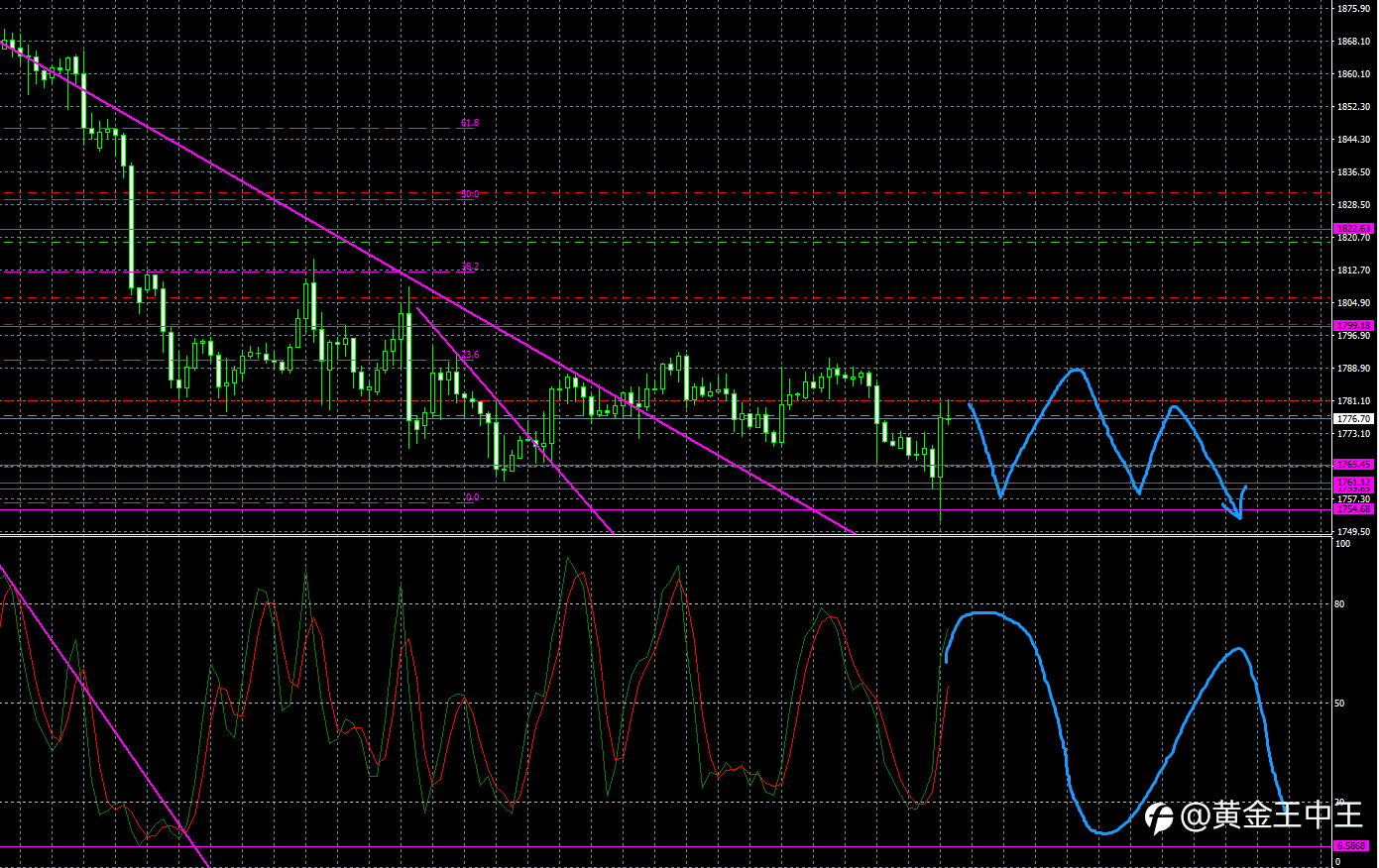
Task: Select the magenta 1822.63 price tag
Action: point(1353,229)
